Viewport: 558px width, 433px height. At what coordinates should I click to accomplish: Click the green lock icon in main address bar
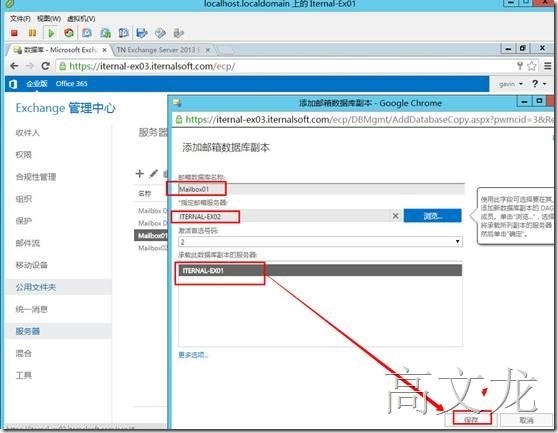(63, 66)
